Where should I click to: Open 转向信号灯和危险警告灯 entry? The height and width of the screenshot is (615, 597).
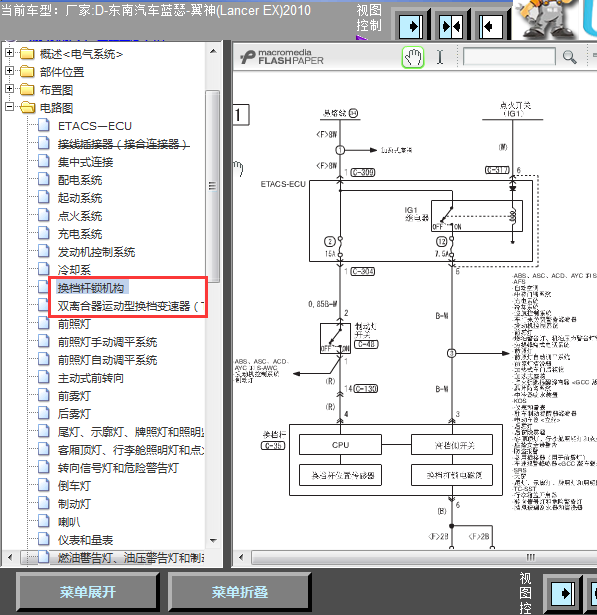coord(118,468)
